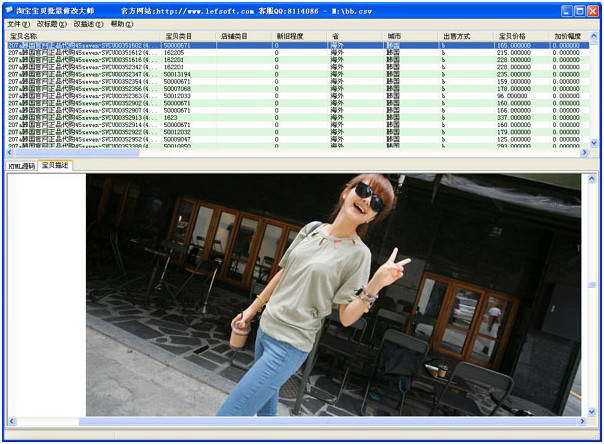Click the 城市 column header

tap(394, 36)
